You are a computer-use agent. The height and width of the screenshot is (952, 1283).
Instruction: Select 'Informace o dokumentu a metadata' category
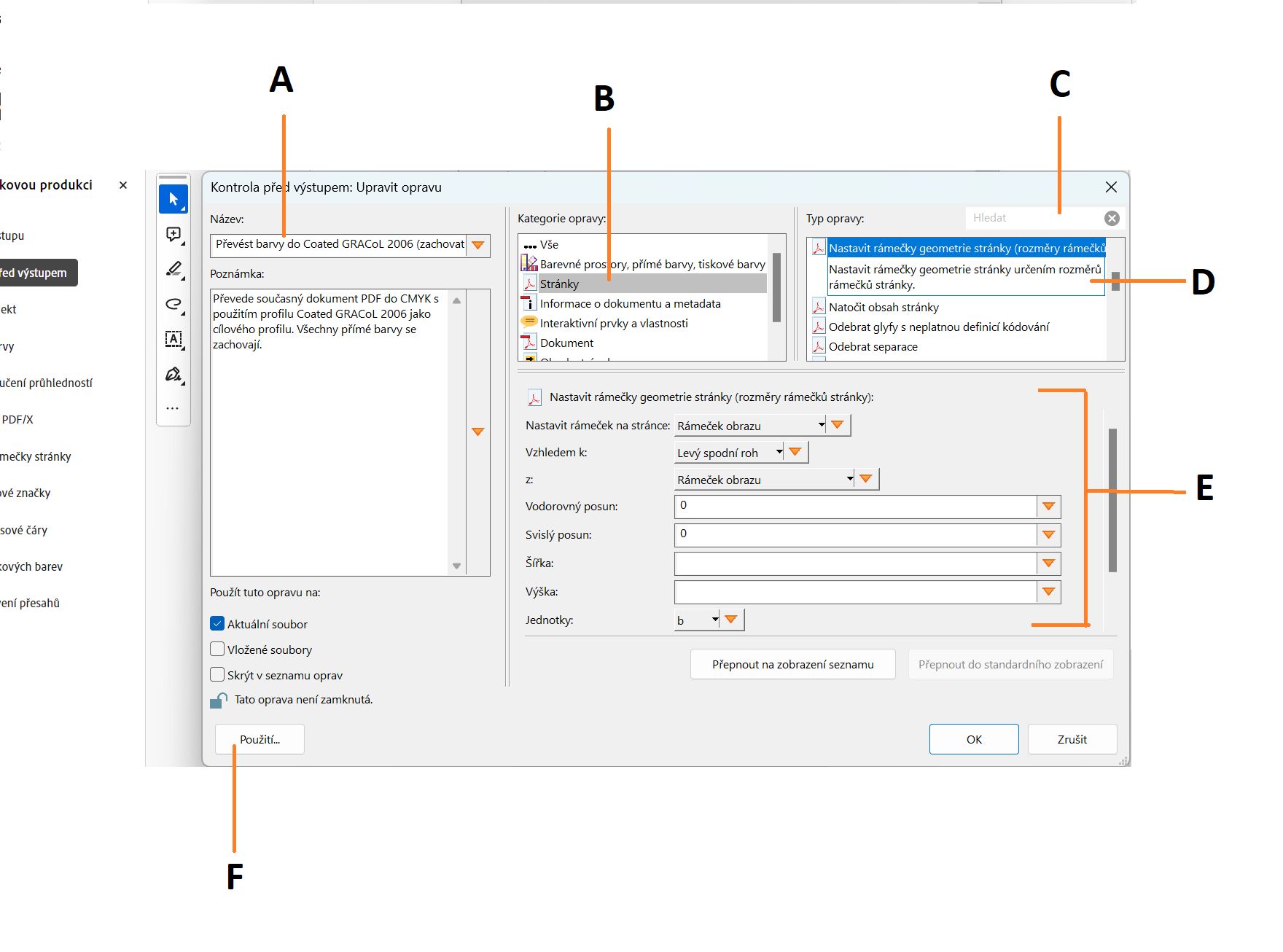pos(644,304)
